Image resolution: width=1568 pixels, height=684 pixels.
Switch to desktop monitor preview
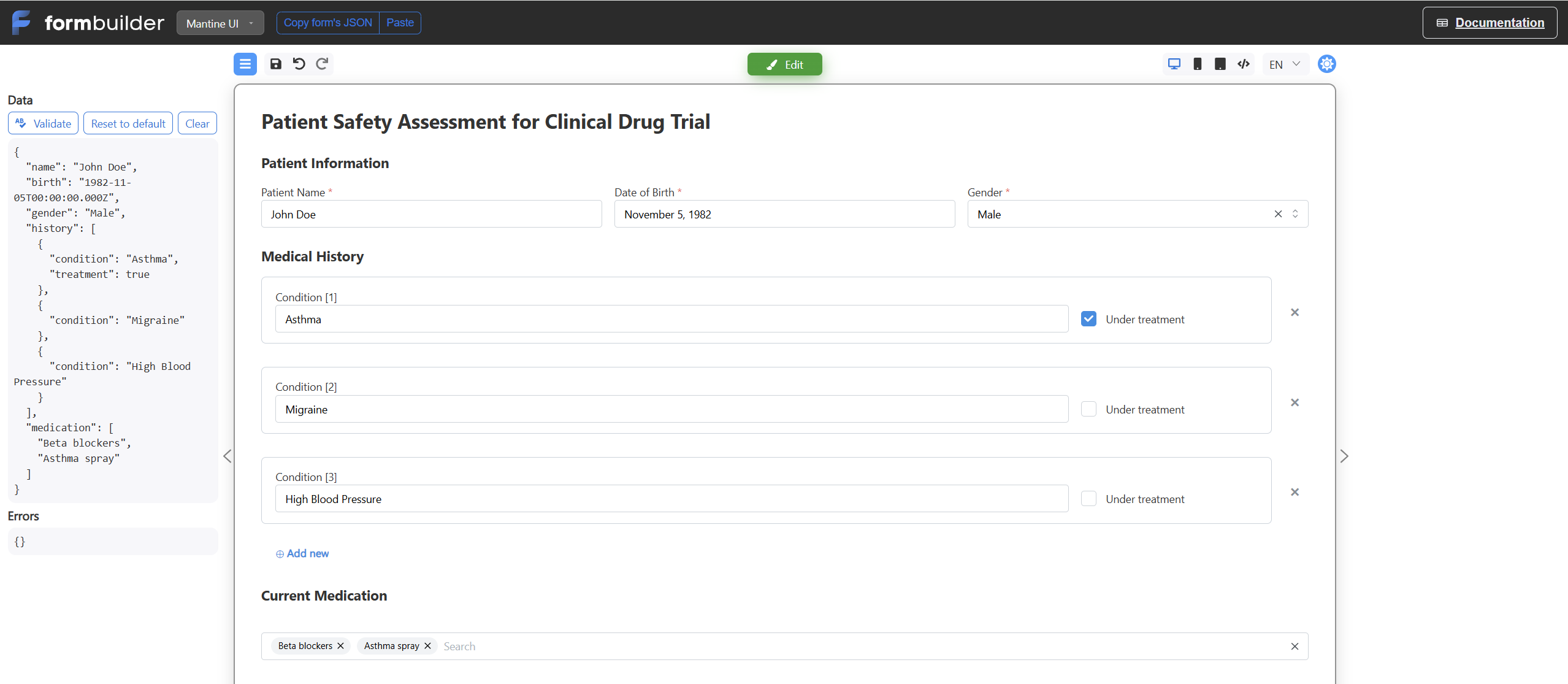[x=1174, y=64]
